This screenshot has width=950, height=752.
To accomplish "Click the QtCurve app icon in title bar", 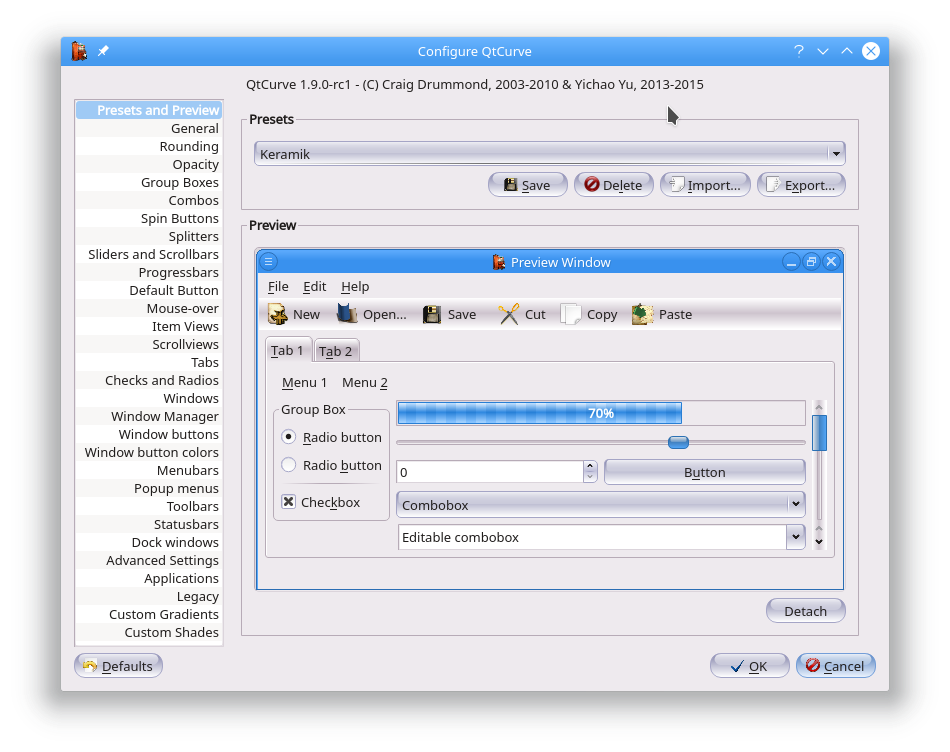I will coord(79,52).
